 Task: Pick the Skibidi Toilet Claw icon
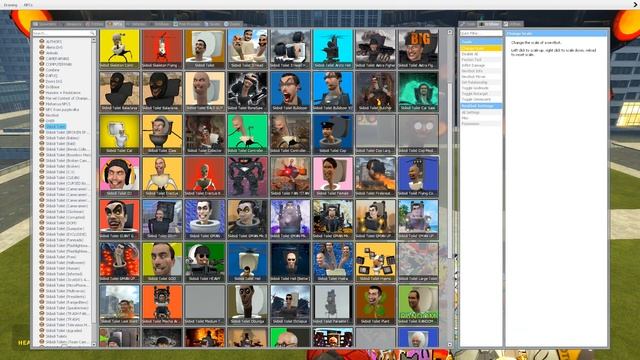click(162, 134)
